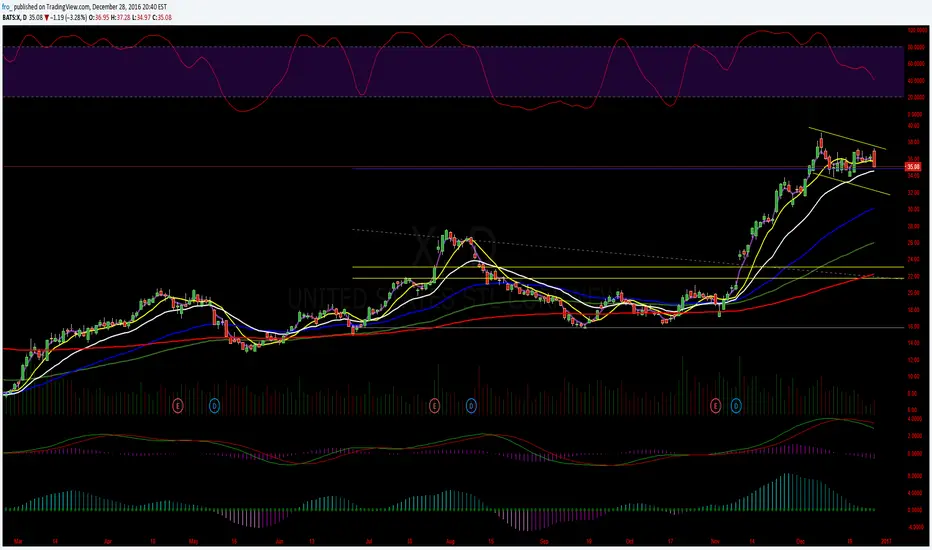This screenshot has height=550, width=932.
Task: Click the 32.00 label on price axis
Action: tap(914, 193)
